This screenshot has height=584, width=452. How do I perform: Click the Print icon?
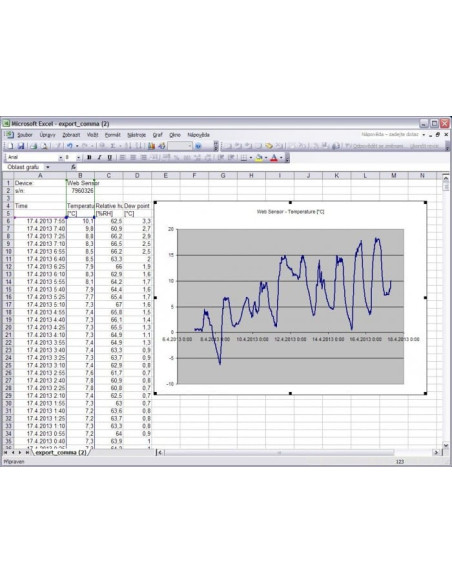pos(33,146)
